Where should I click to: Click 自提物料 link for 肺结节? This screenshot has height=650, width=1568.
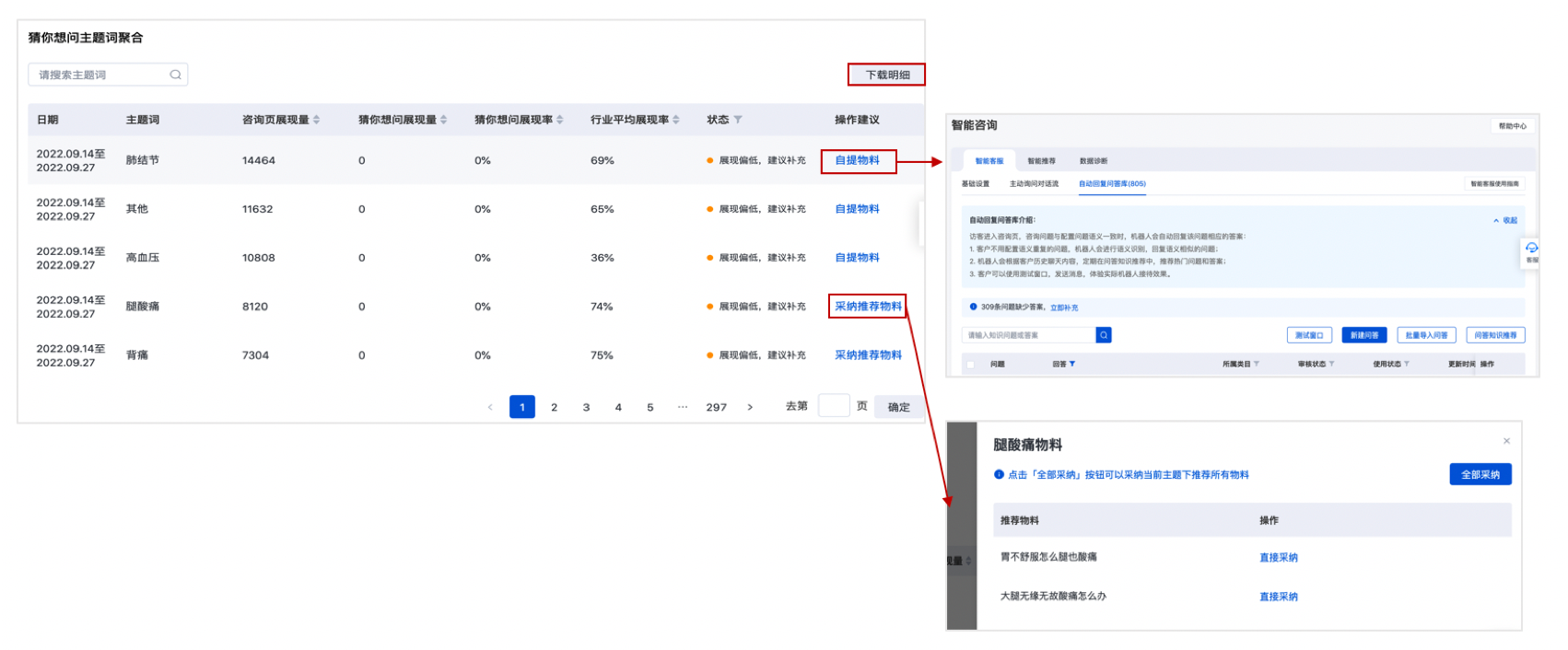coord(857,160)
